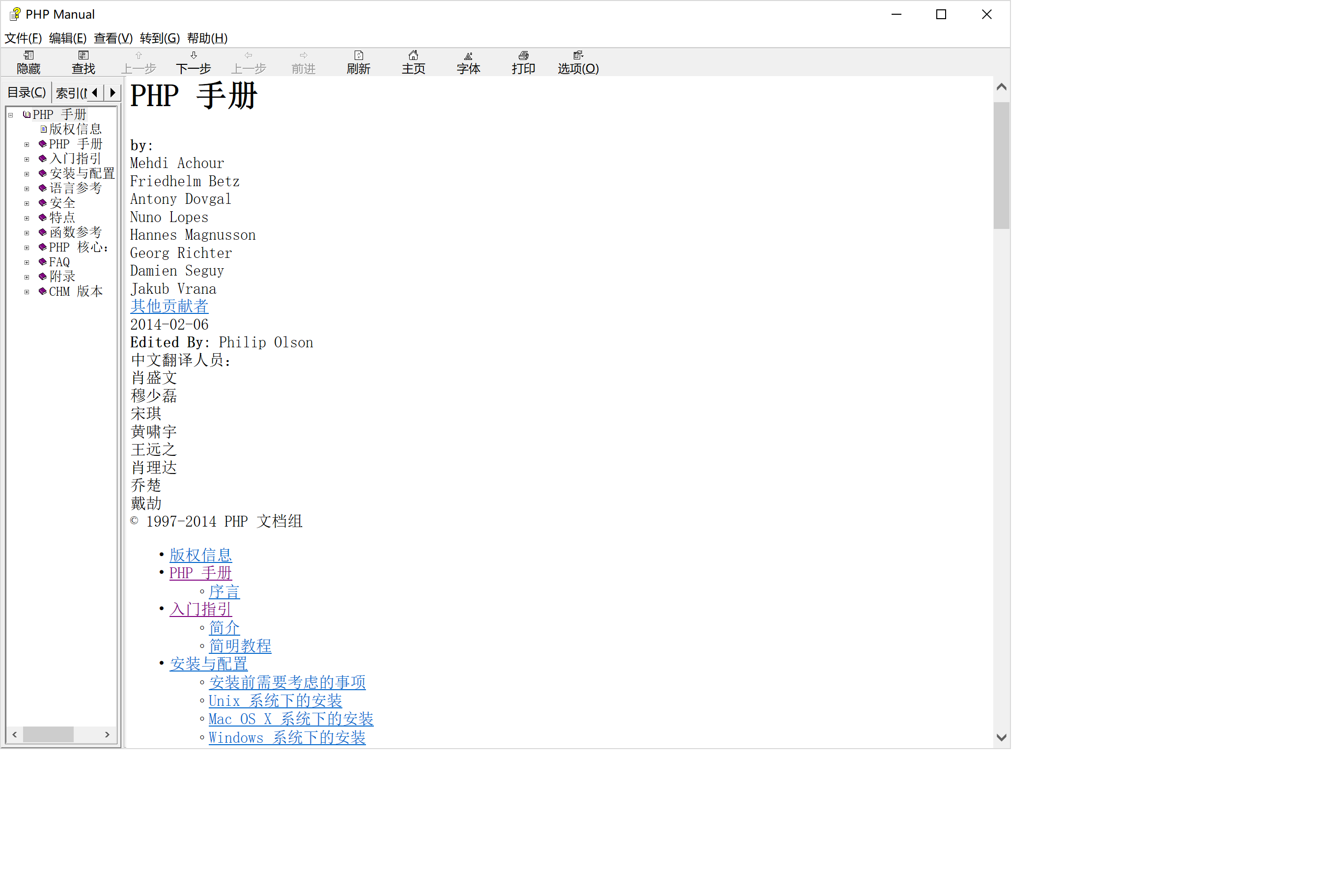The height and width of the screenshot is (896, 1344).
Task: Click the content pane vertical scrollbar thumb
Action: (1001, 166)
